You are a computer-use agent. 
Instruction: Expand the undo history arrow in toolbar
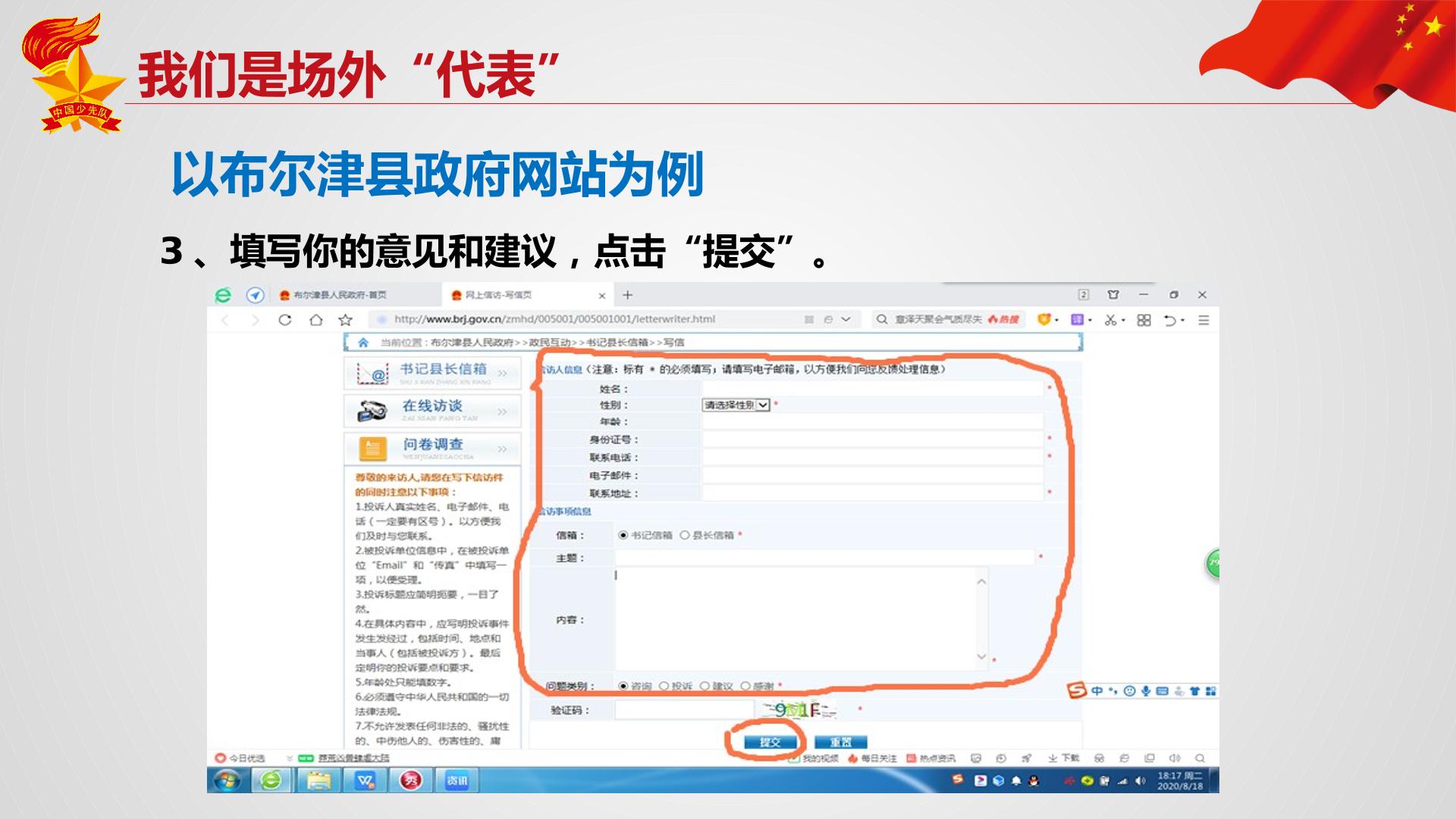tap(1183, 320)
